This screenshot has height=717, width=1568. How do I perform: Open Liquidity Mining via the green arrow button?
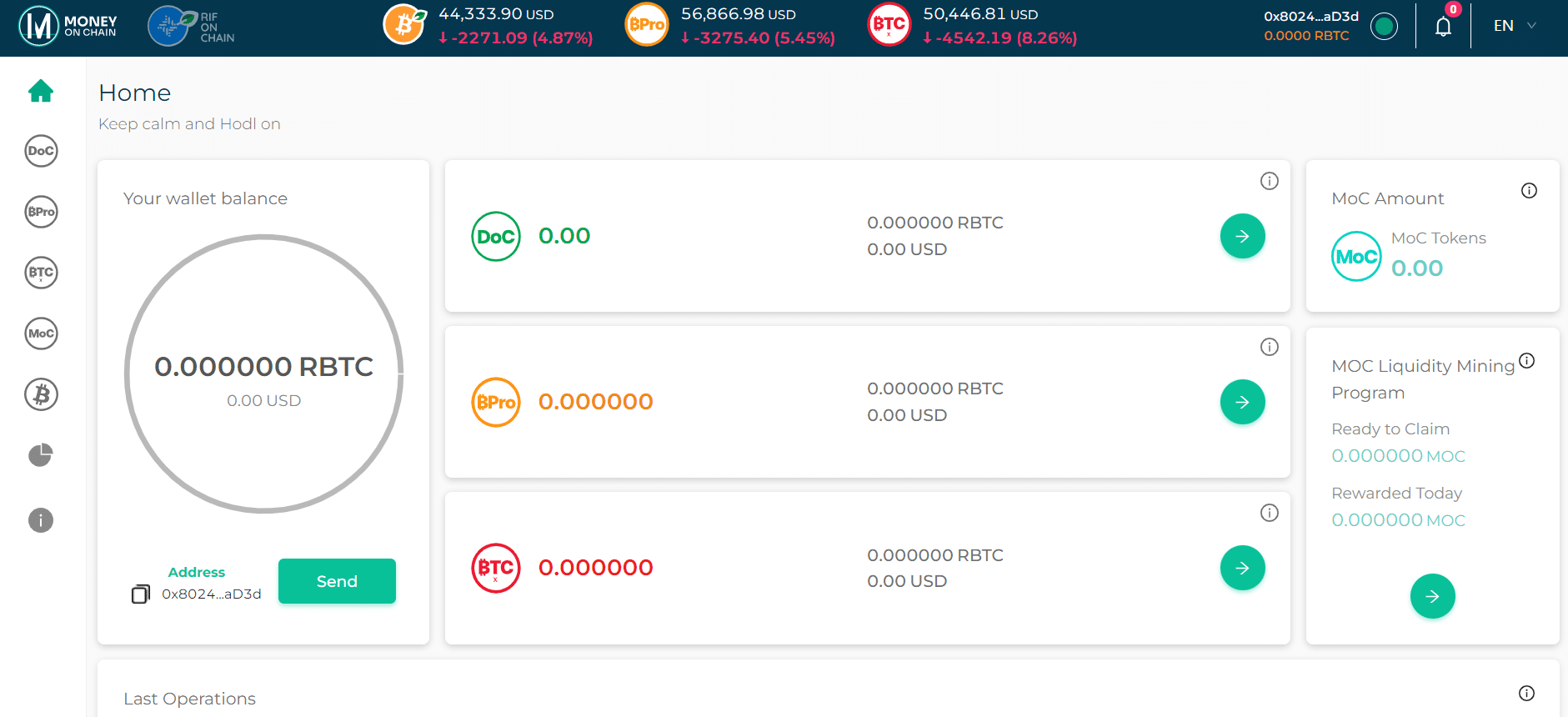click(x=1432, y=596)
